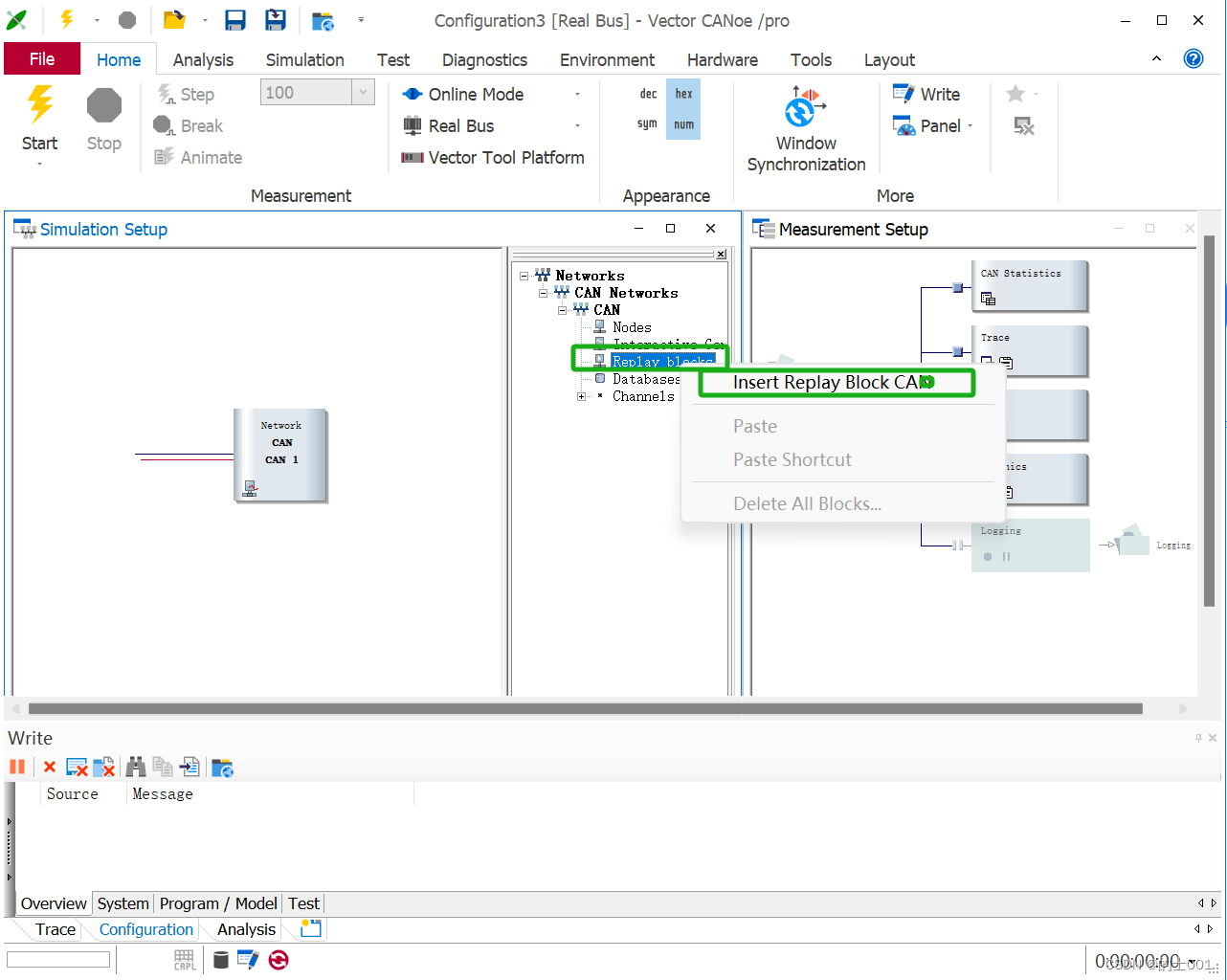This screenshot has width=1227, height=980.
Task: Click the empty status bar field
Action: pyautogui.click(x=58, y=959)
